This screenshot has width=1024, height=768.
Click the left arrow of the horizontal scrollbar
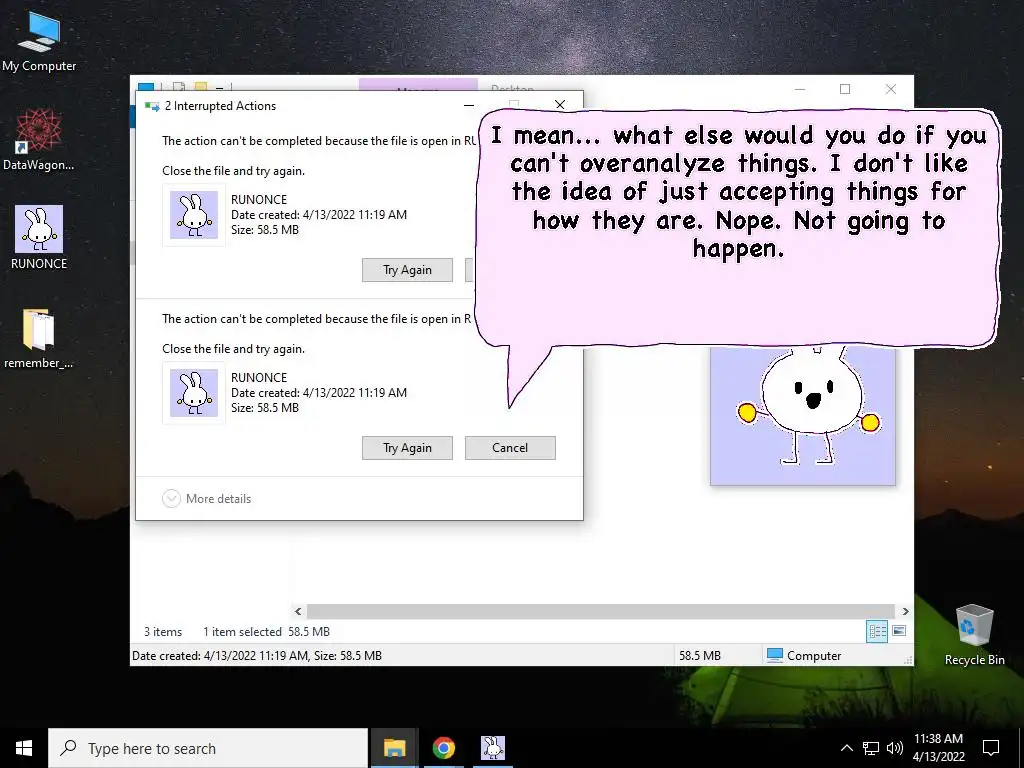[298, 611]
